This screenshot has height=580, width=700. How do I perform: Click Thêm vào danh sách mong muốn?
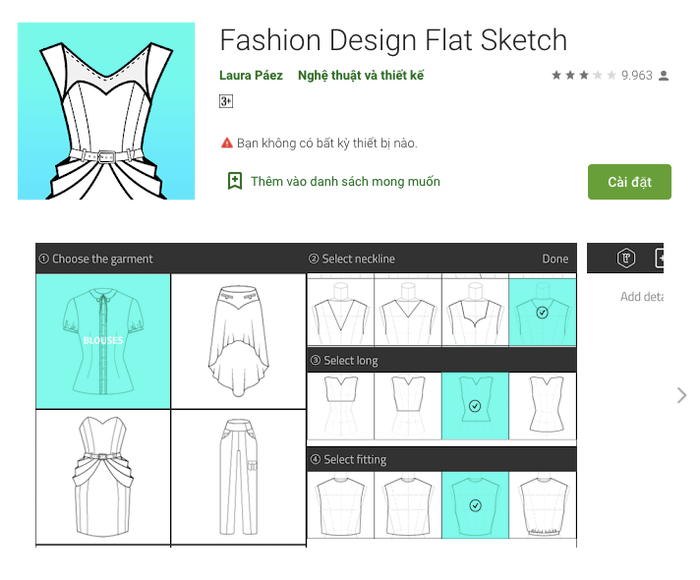pos(345,181)
